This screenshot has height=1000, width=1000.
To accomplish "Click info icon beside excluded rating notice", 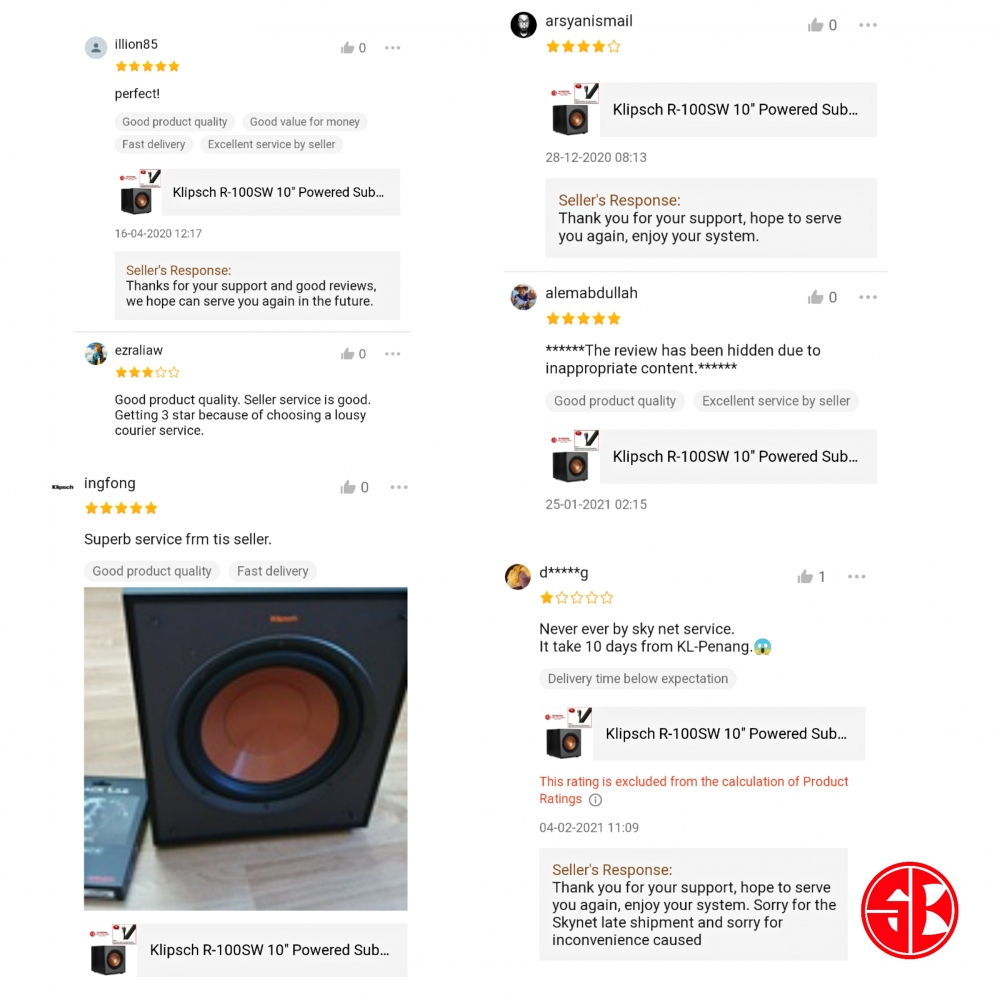I will pyautogui.click(x=595, y=800).
